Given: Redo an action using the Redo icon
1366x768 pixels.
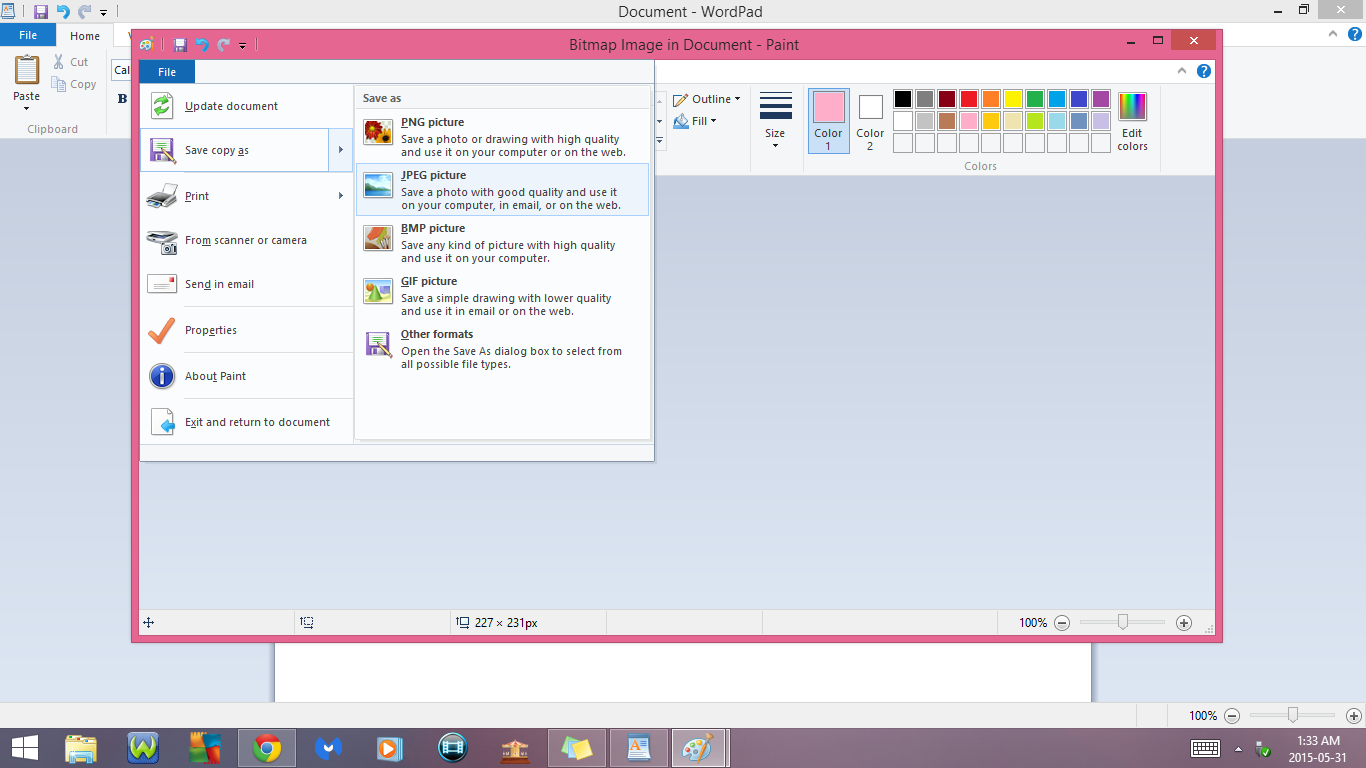Looking at the screenshot, I should click(x=222, y=44).
